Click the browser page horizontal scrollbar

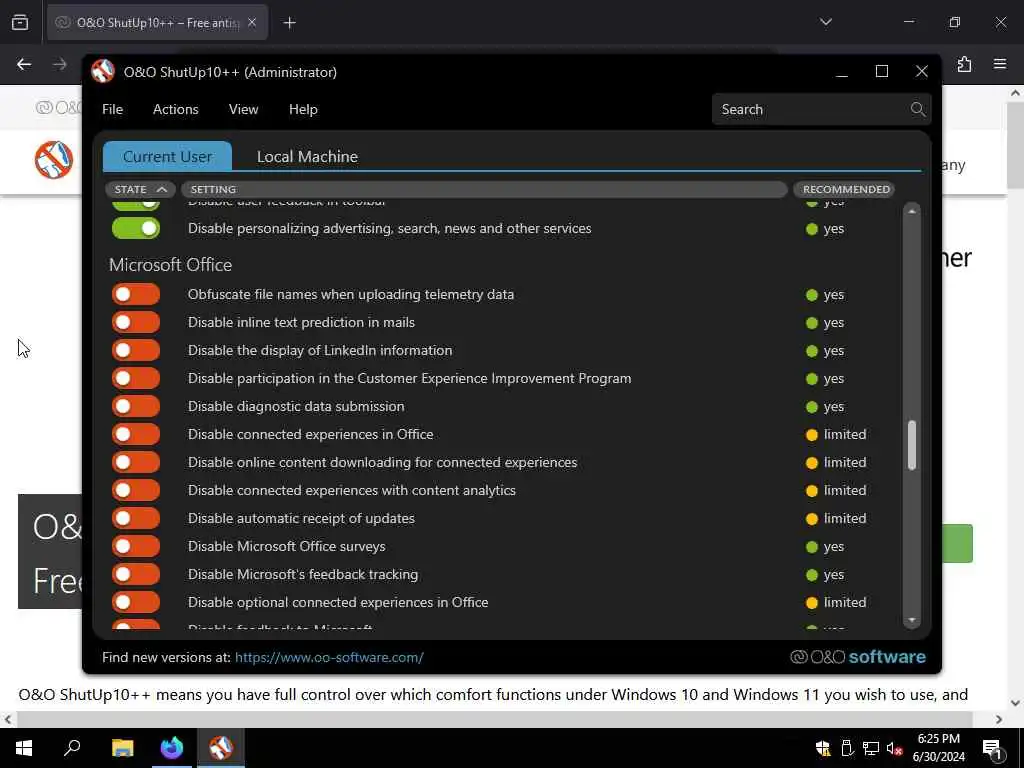tap(494, 719)
